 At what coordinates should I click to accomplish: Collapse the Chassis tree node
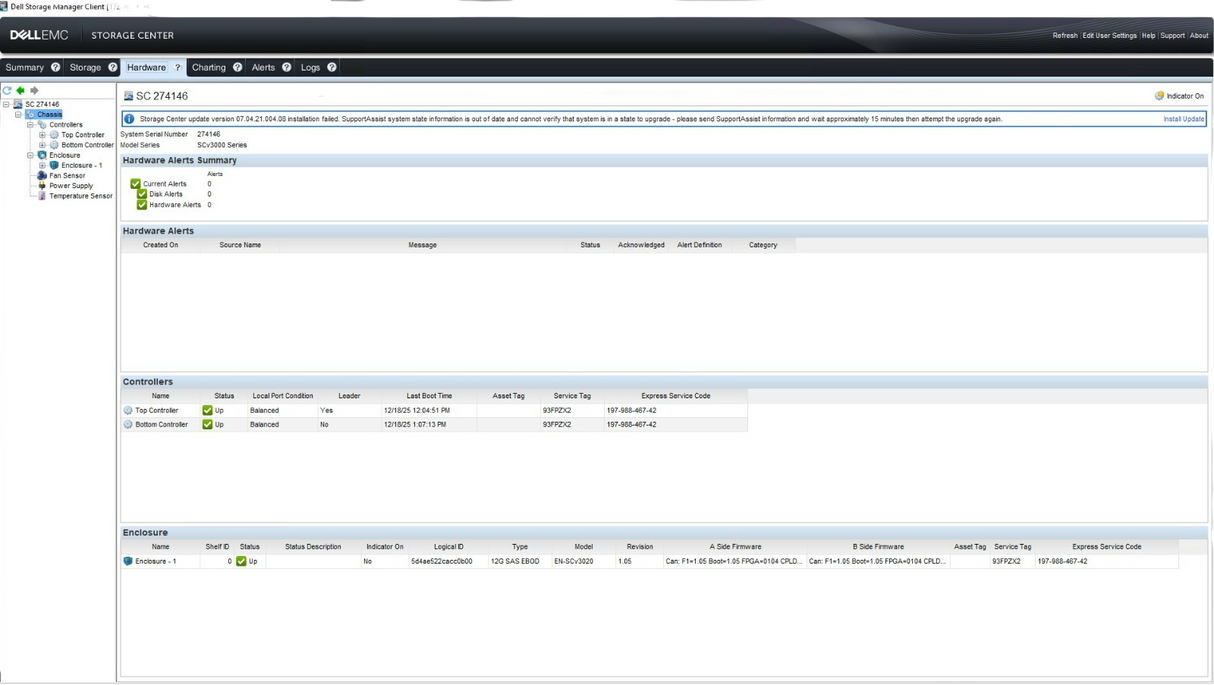pos(18,114)
